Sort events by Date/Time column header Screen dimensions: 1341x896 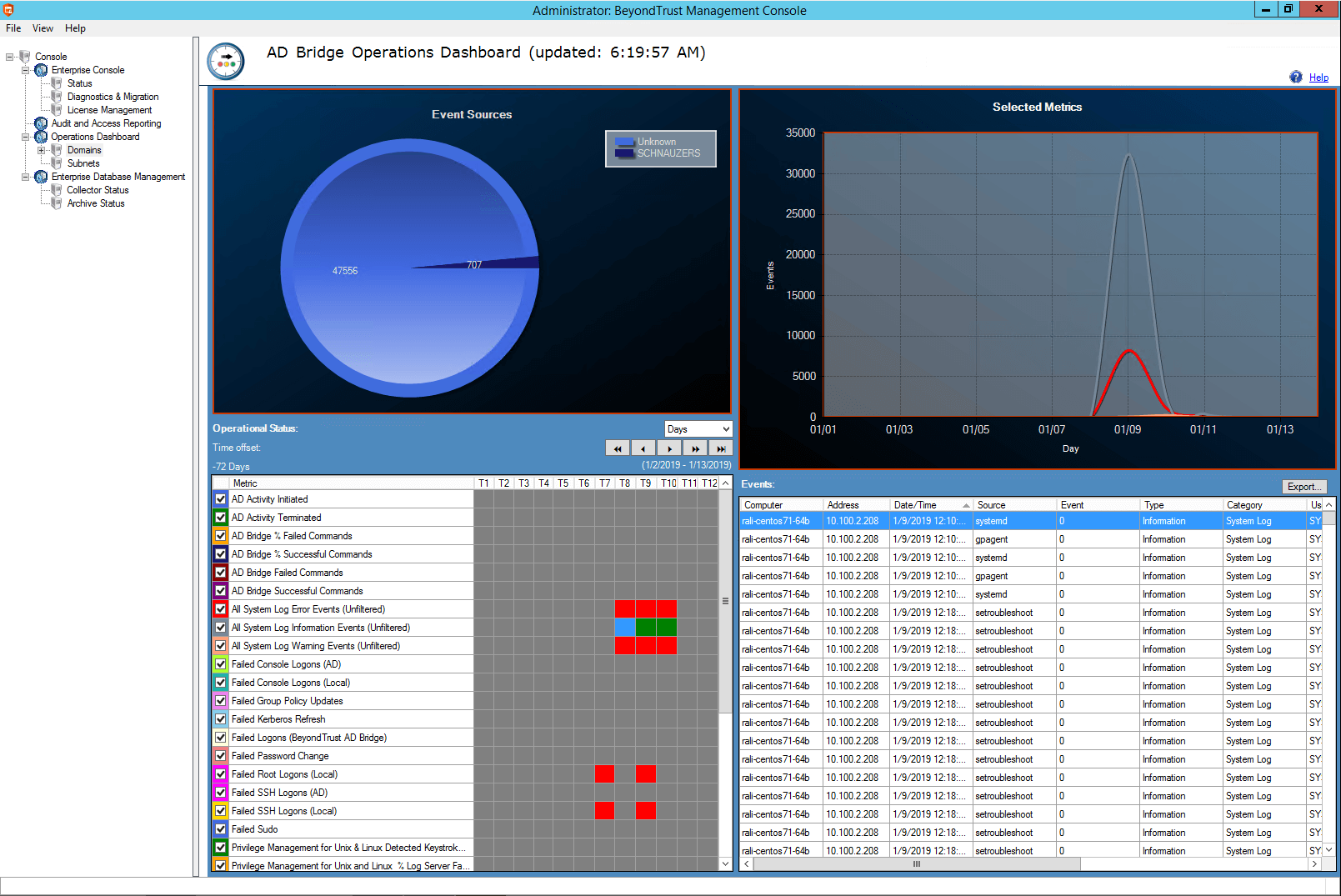point(931,505)
